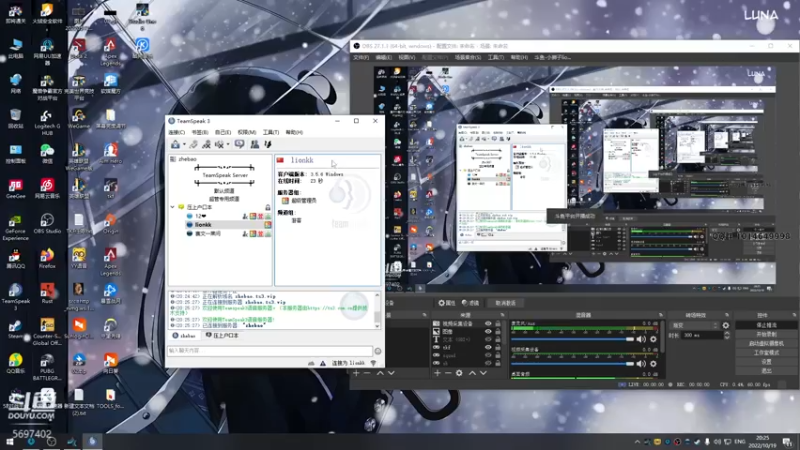Click the TeamSpeak disconnect plug icon

193,144
